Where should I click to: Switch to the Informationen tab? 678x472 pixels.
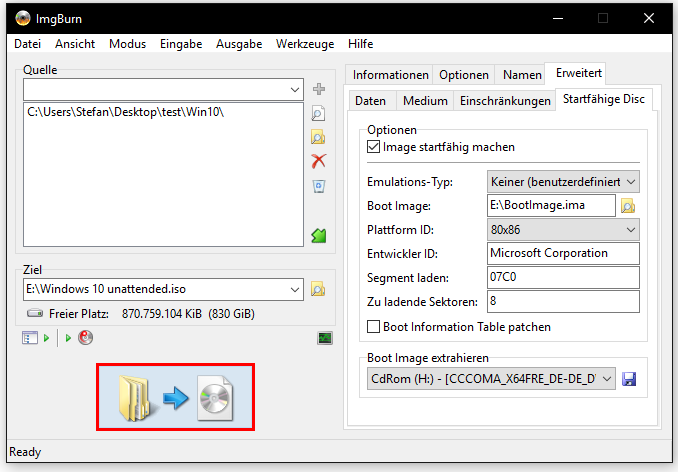[390, 75]
